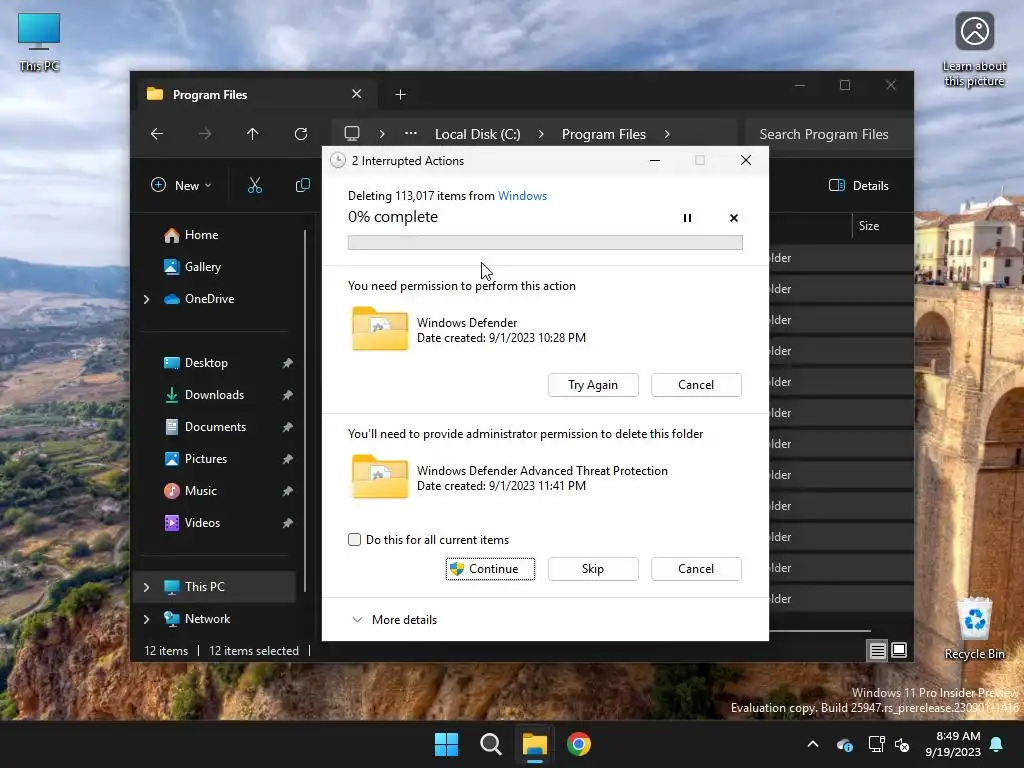Follow the Windows link in dialog
1024x768 pixels.
tap(522, 196)
